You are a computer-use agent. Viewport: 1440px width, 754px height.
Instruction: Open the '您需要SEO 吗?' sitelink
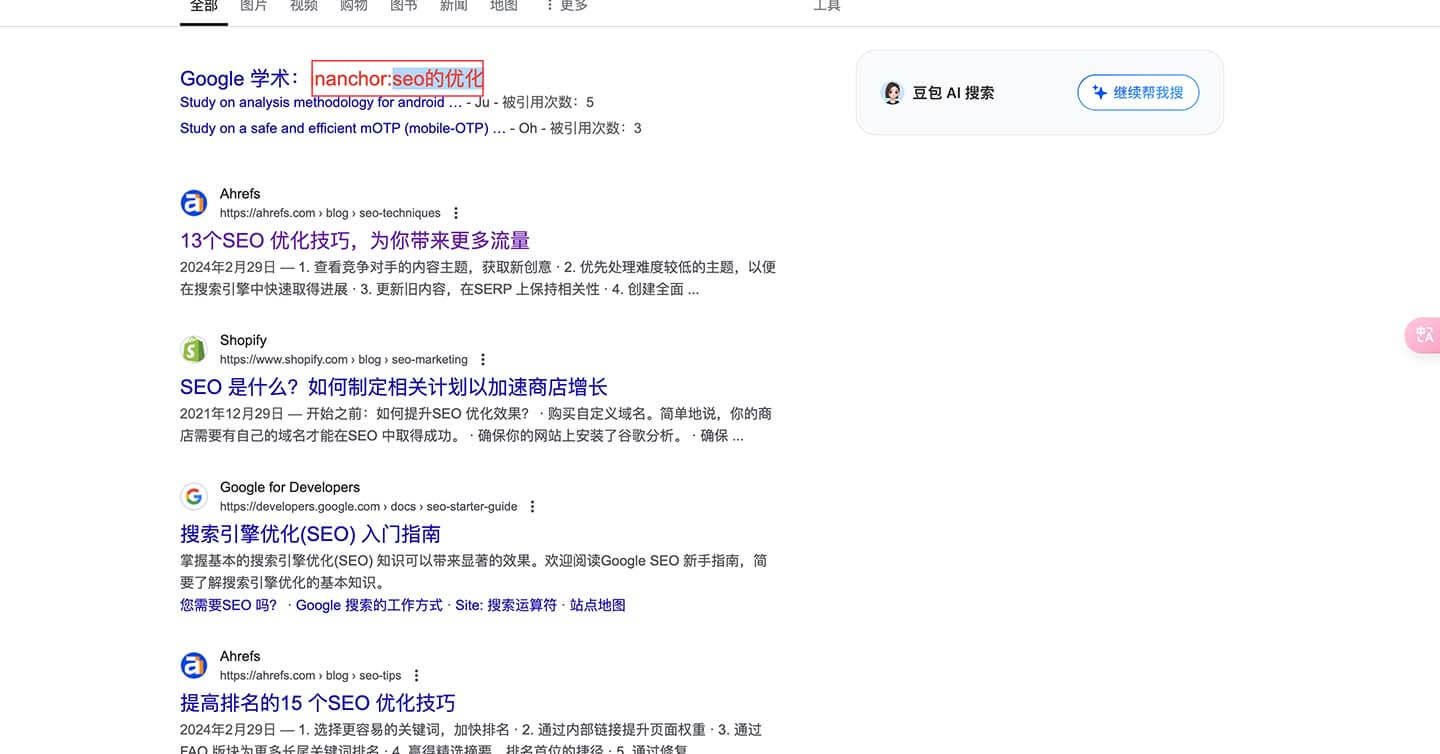(229, 605)
